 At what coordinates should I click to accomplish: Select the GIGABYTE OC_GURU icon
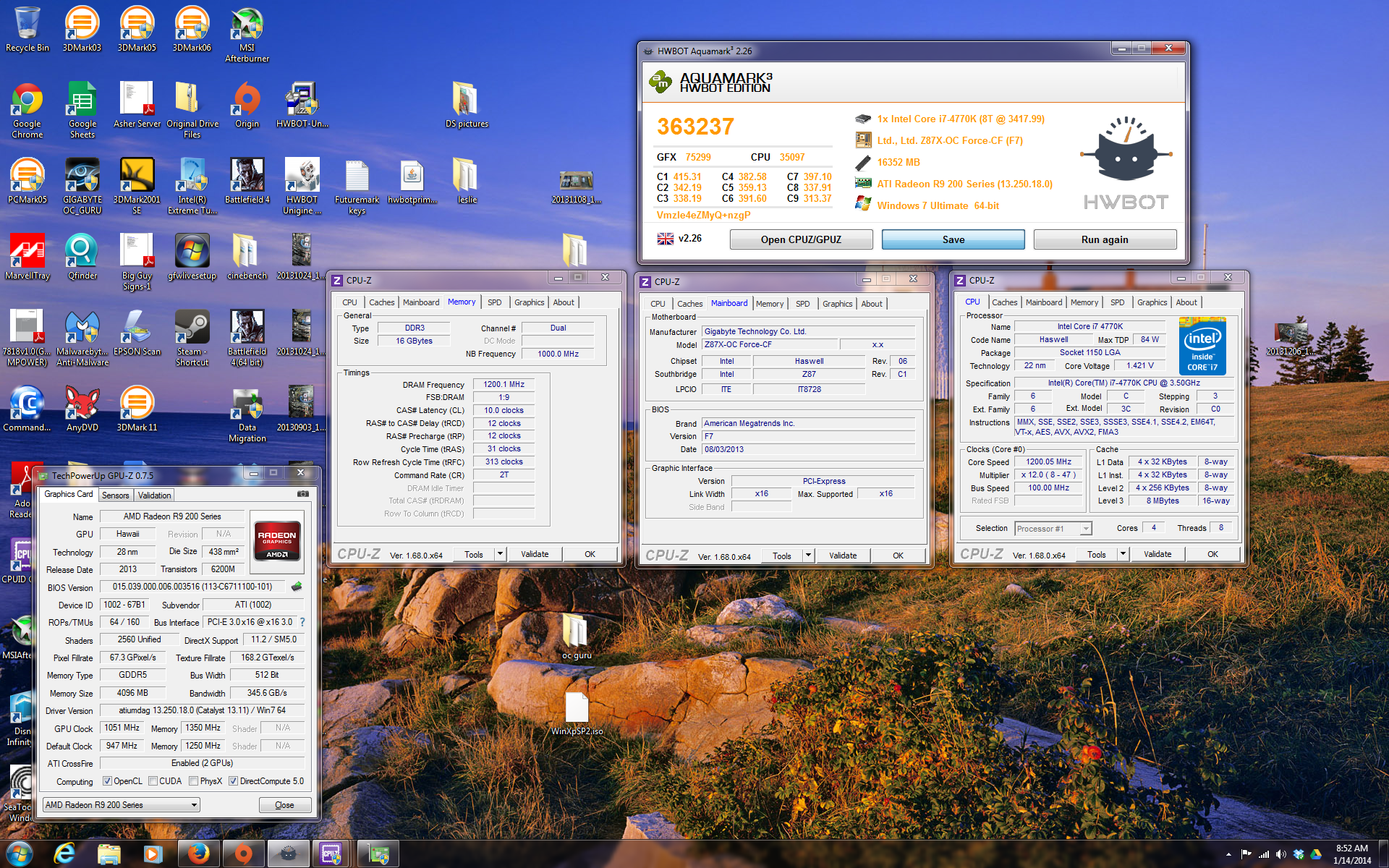click(x=82, y=186)
